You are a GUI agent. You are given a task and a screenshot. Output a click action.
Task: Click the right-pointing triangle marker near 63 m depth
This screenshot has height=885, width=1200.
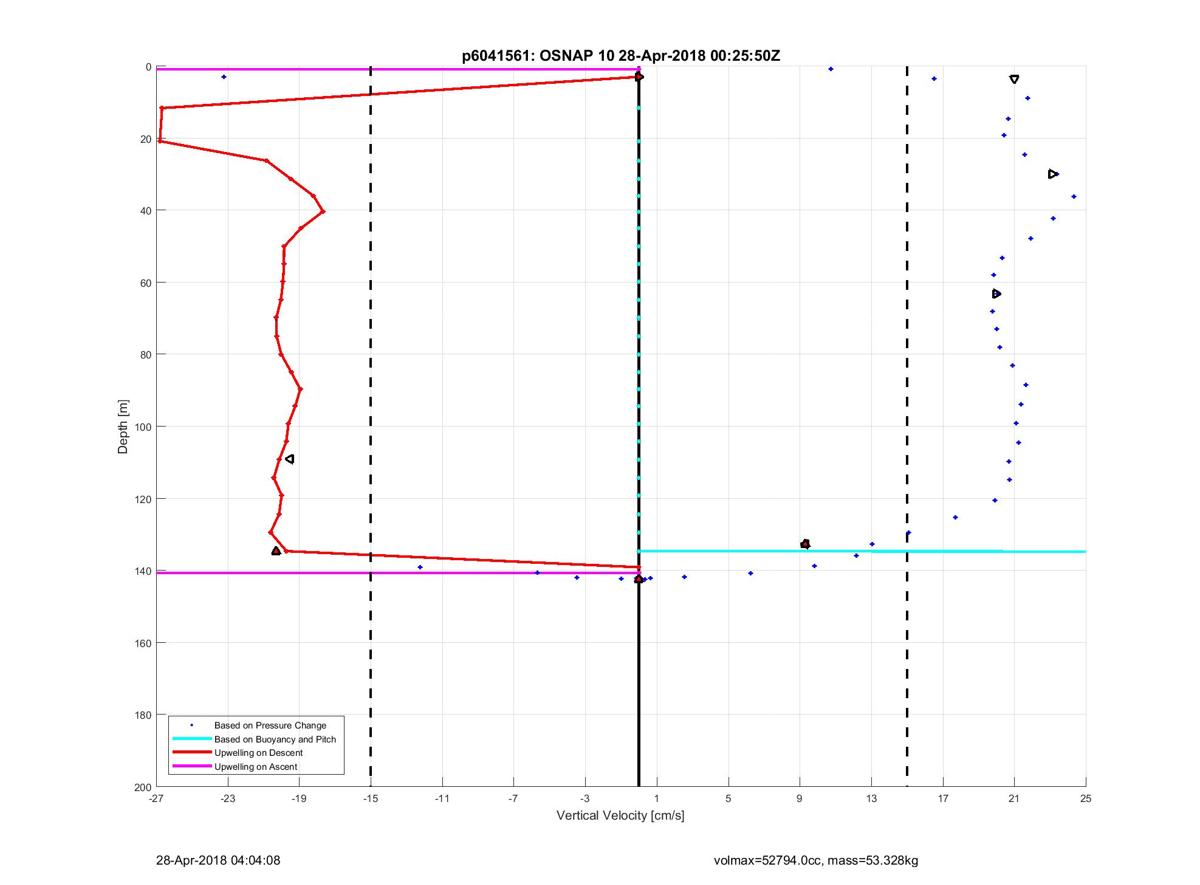(996, 294)
